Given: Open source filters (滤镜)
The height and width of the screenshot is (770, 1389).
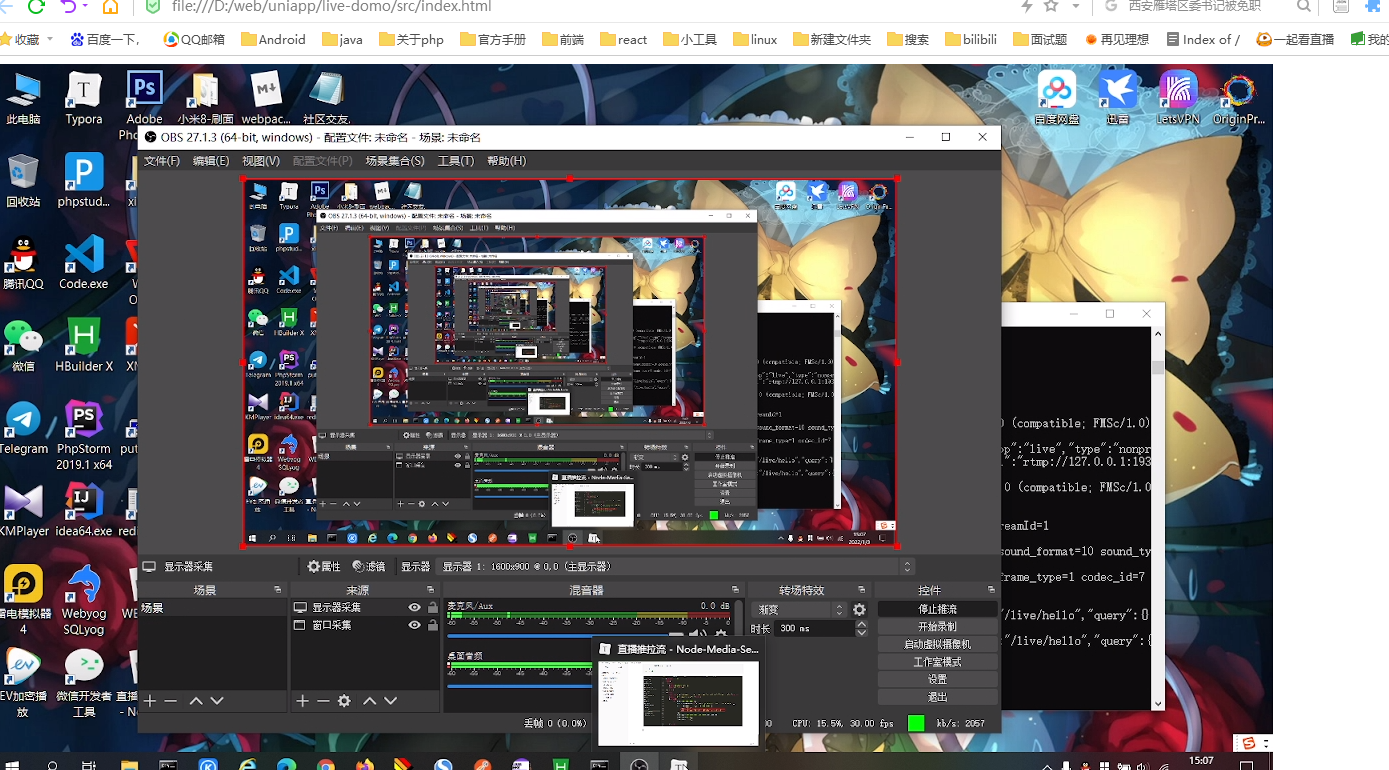Looking at the screenshot, I should [368, 567].
